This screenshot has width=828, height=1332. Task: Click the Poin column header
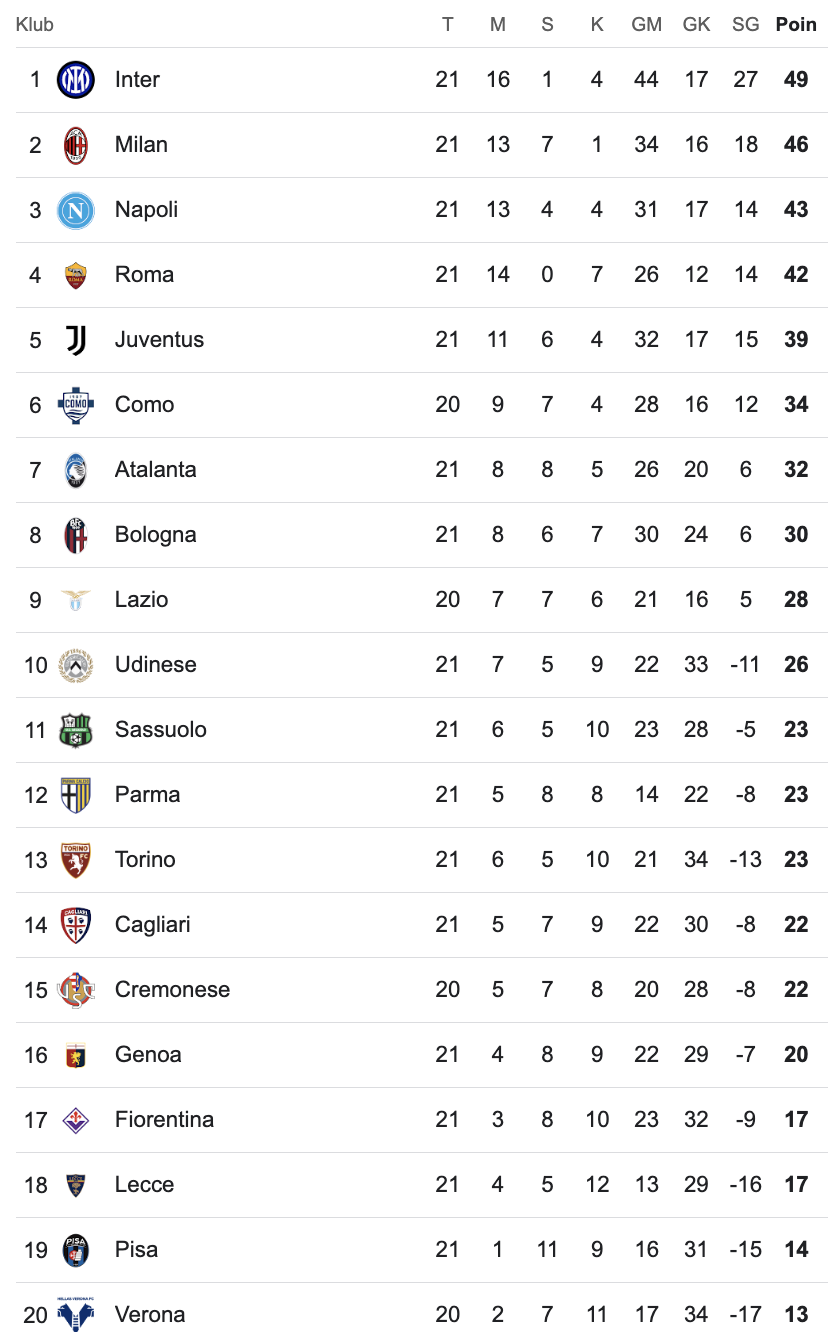pos(796,24)
